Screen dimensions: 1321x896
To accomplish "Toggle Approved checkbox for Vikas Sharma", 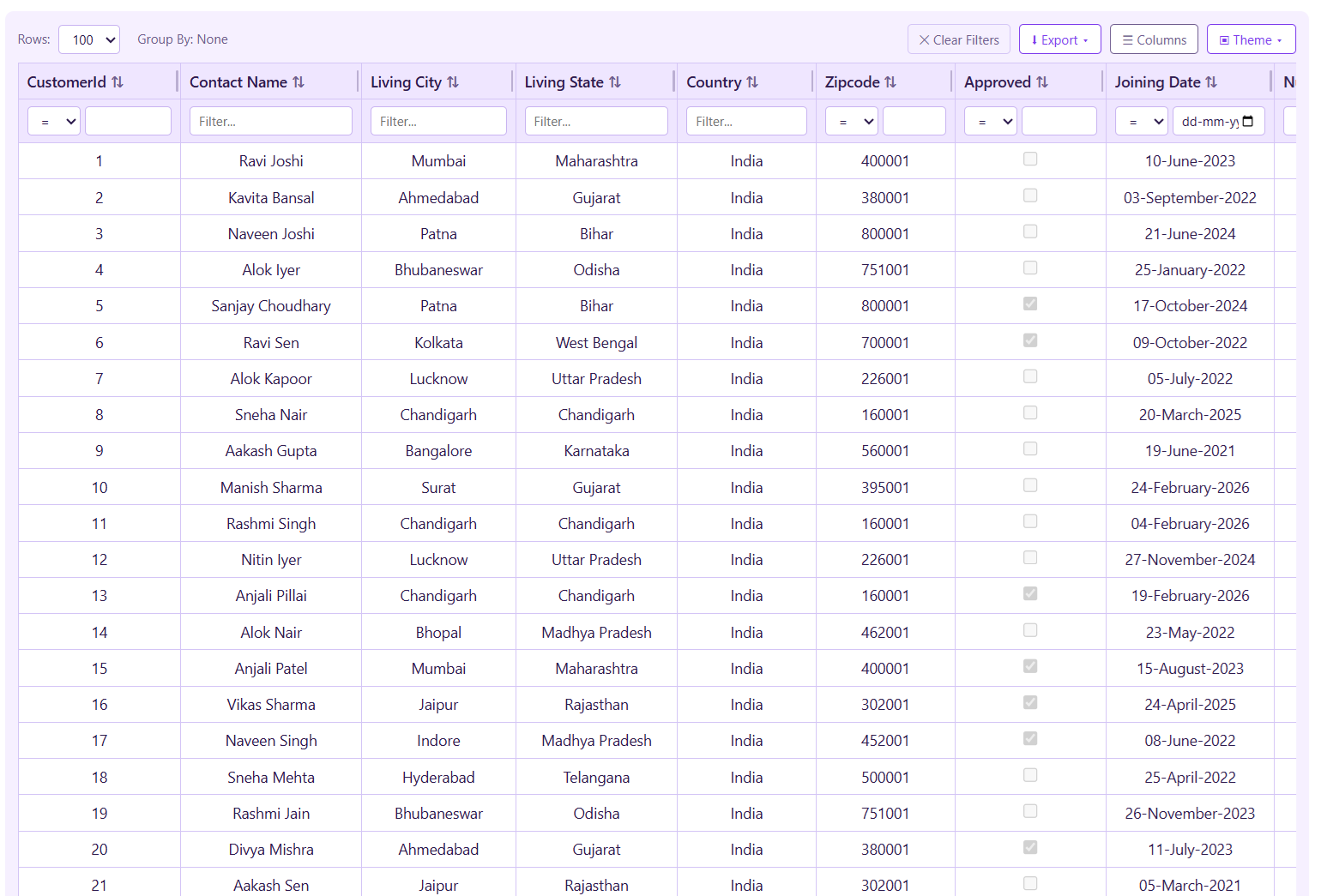I will pyautogui.click(x=1030, y=702).
